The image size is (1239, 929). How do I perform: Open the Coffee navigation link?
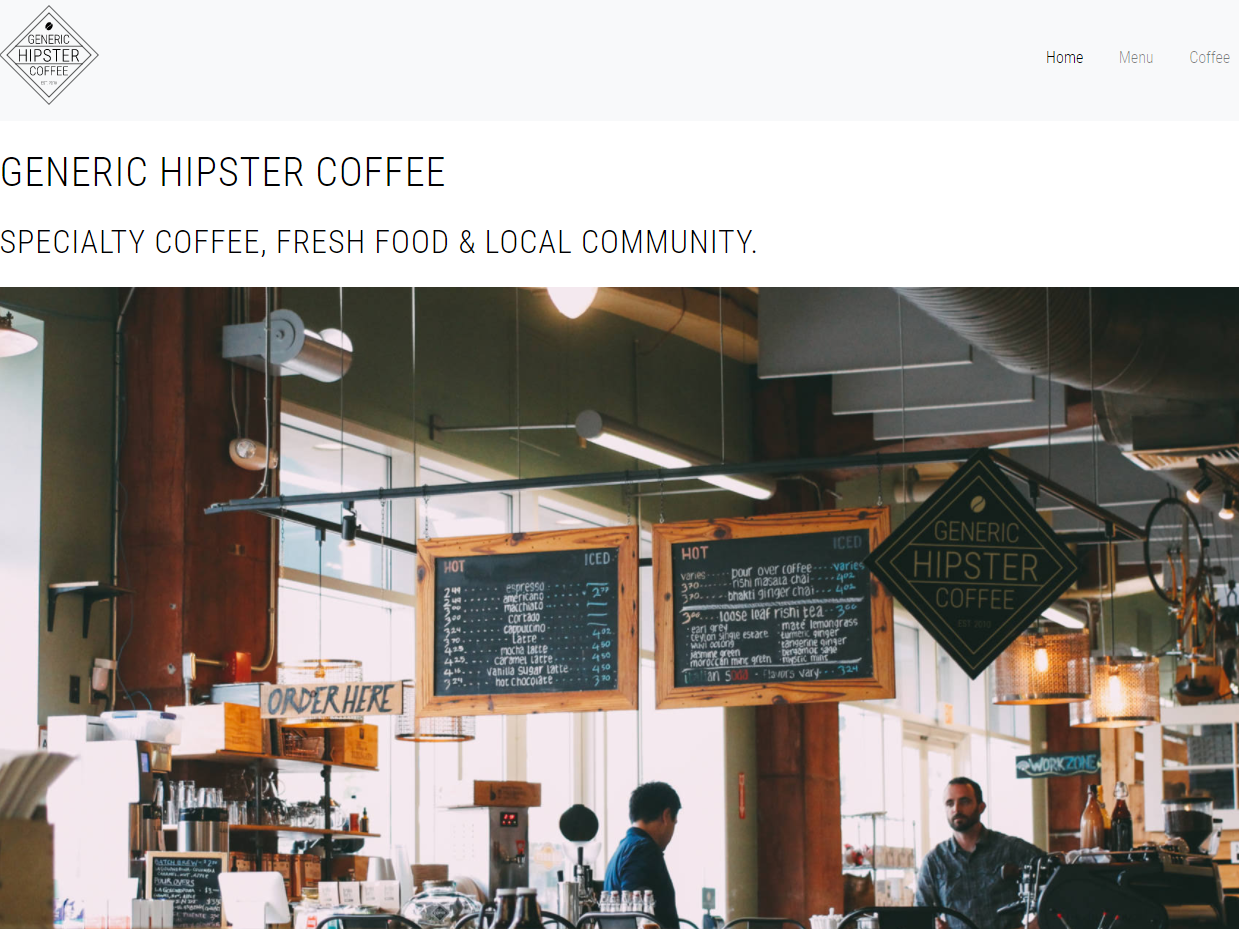click(1209, 57)
